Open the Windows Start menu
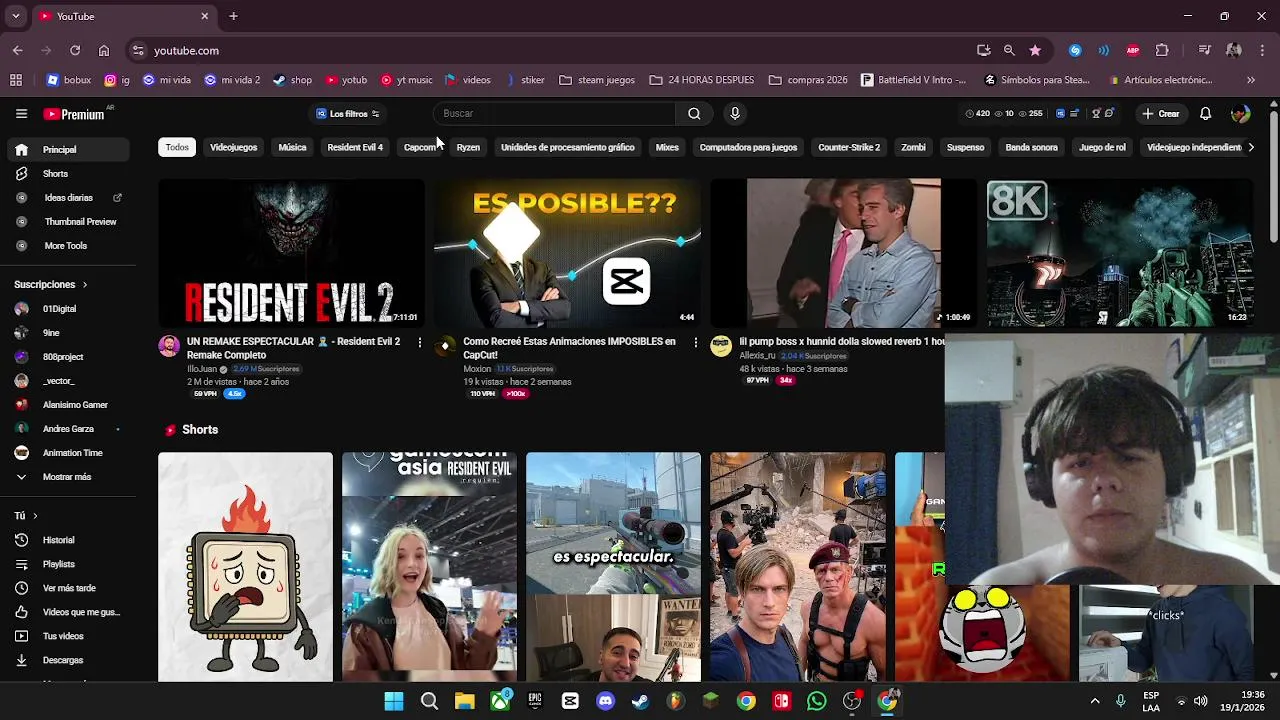Viewport: 1280px width, 720px height. (x=394, y=701)
